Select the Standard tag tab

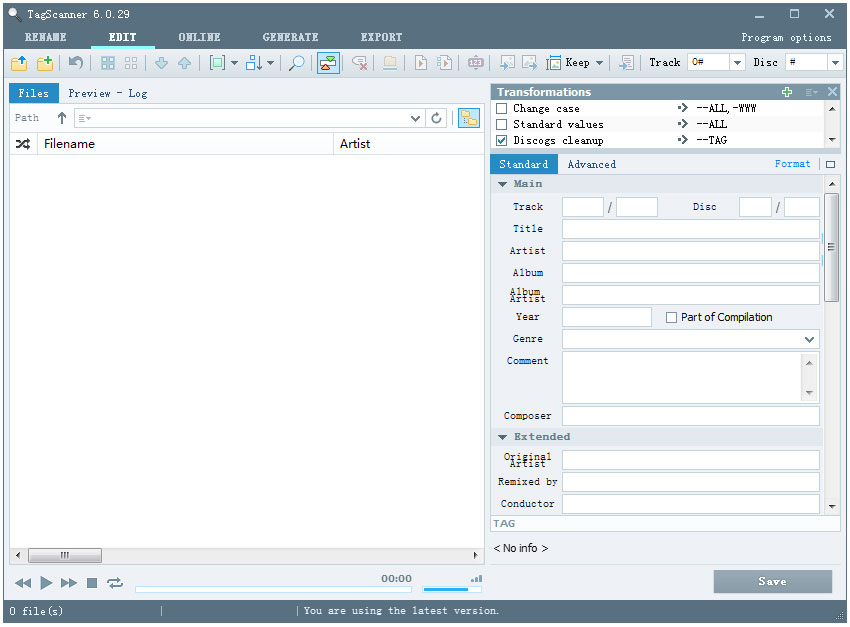click(x=524, y=165)
